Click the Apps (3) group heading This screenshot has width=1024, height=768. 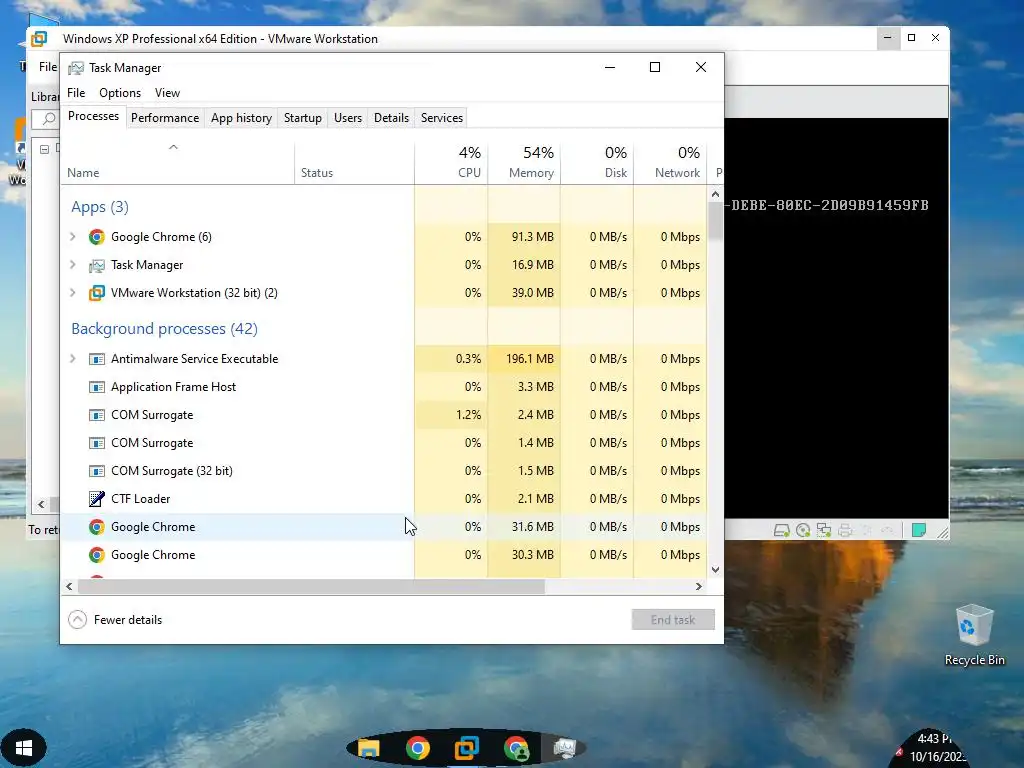pyautogui.click(x=100, y=207)
